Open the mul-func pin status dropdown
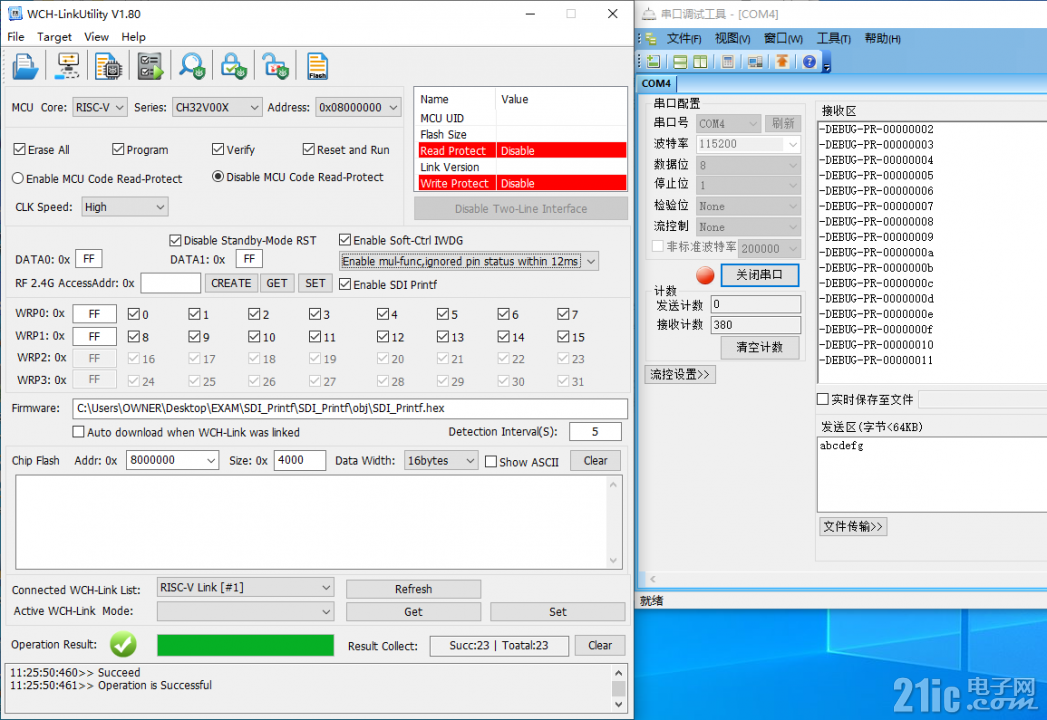 pyautogui.click(x=468, y=261)
